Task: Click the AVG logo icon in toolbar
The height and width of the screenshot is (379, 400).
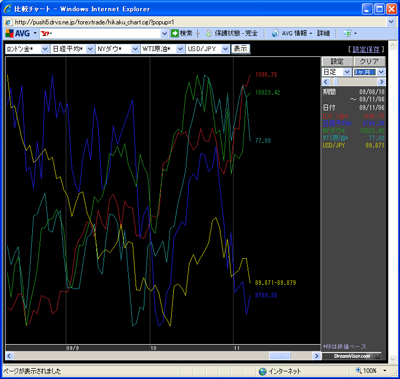Action: 10,33
